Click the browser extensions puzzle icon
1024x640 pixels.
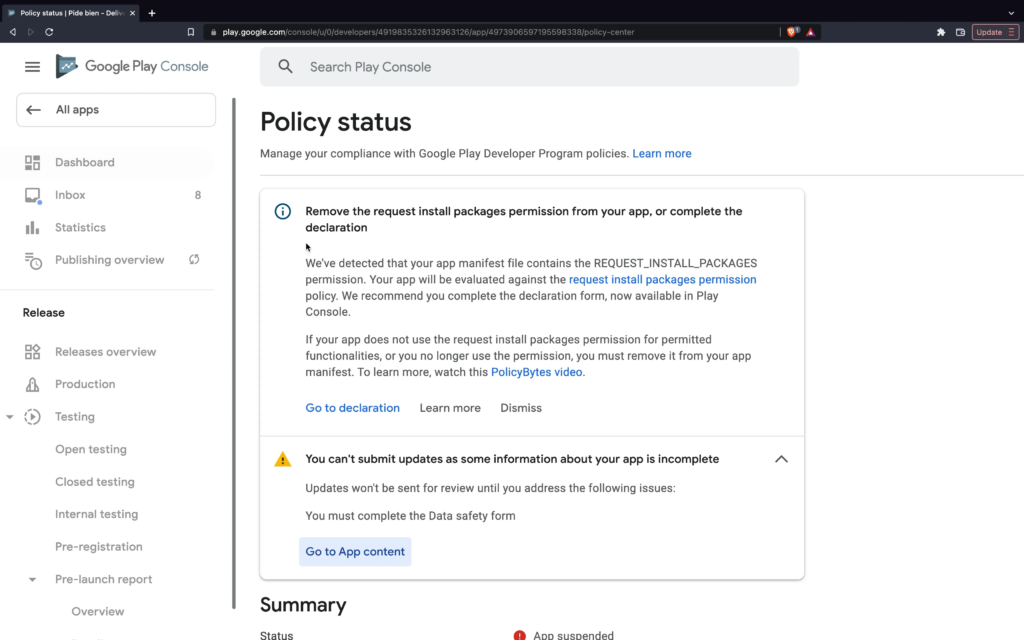click(941, 32)
